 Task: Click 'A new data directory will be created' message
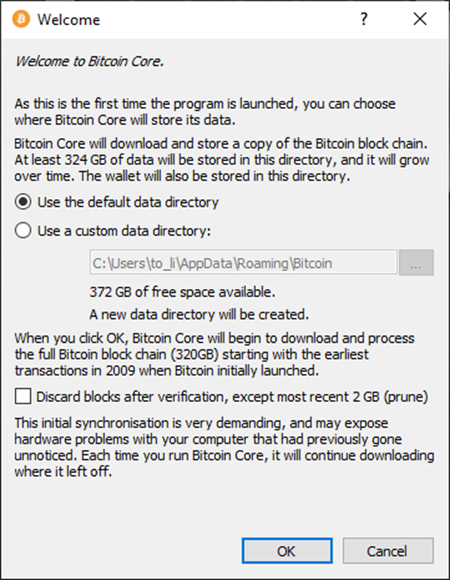[x=199, y=314]
